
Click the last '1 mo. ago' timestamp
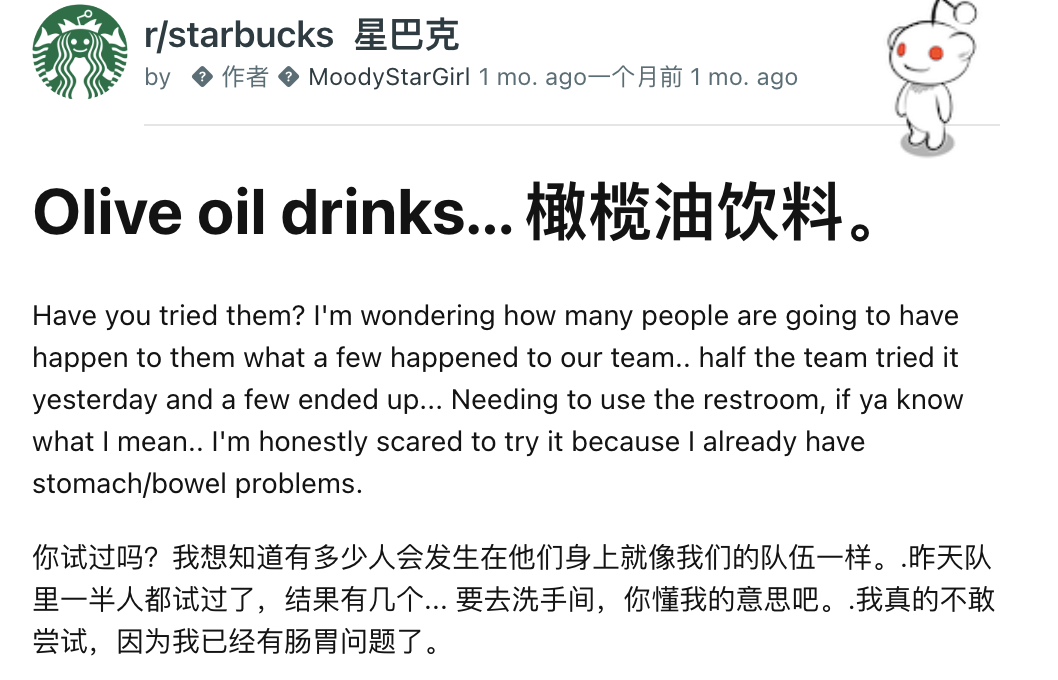tap(743, 77)
